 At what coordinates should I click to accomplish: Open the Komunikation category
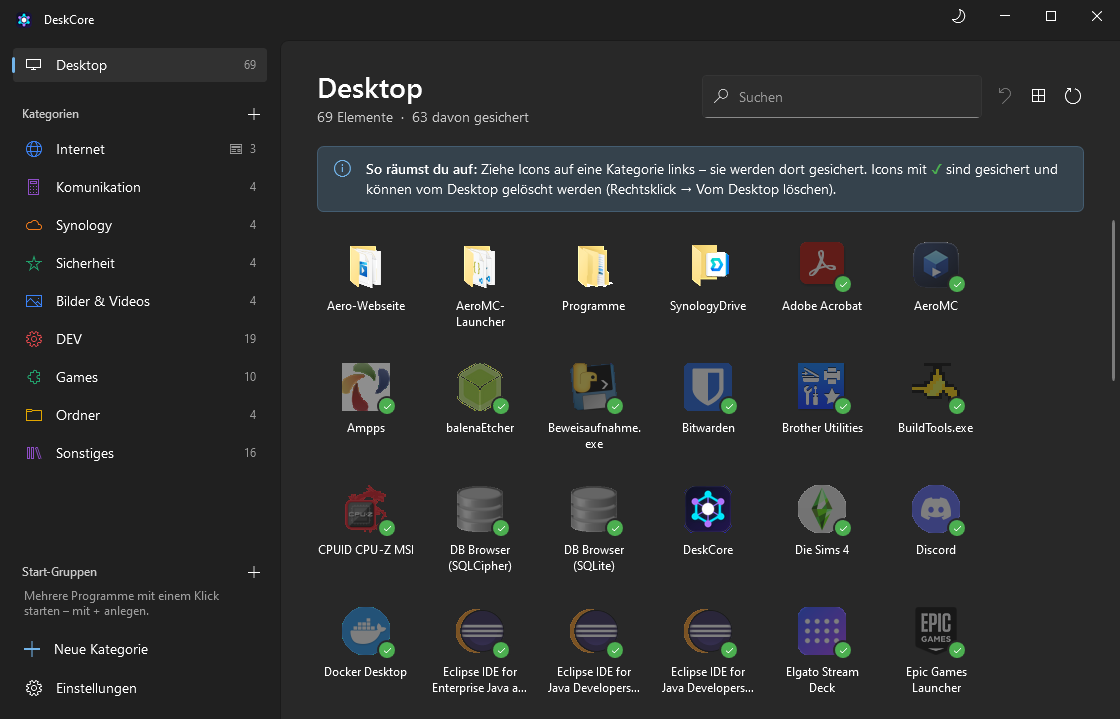pos(140,187)
